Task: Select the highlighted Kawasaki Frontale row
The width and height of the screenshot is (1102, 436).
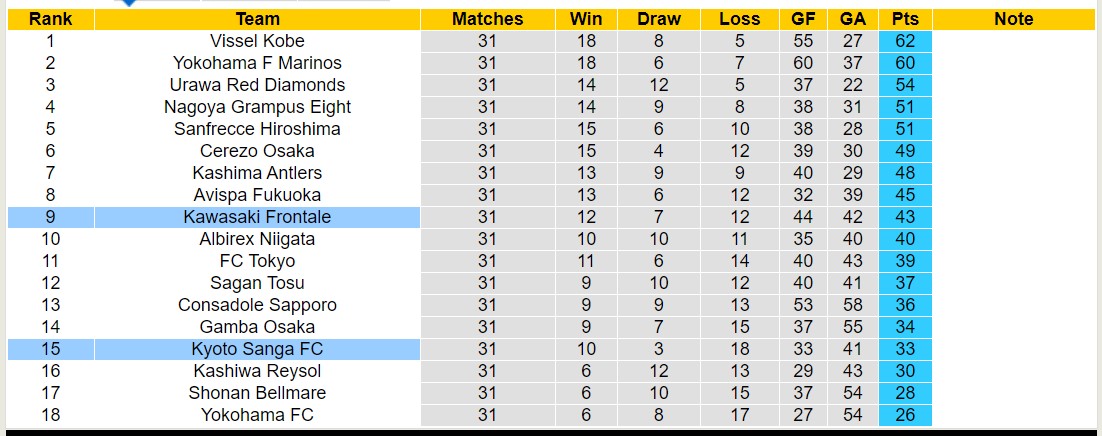Action: click(x=257, y=217)
